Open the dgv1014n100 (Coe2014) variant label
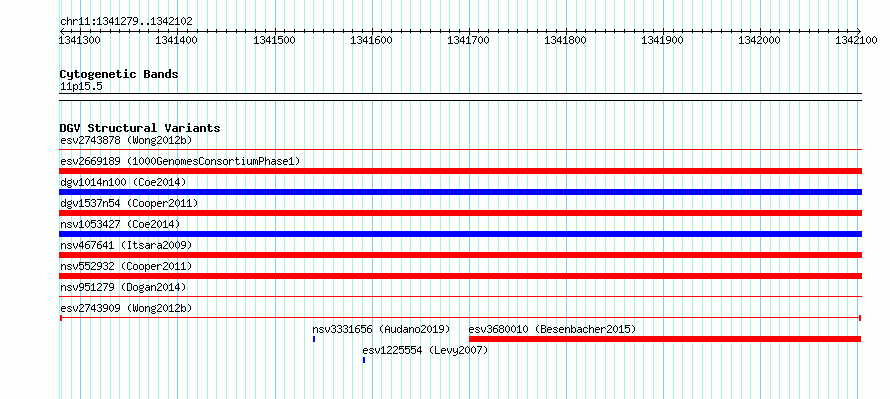This screenshot has width=890, height=399. tap(123, 182)
